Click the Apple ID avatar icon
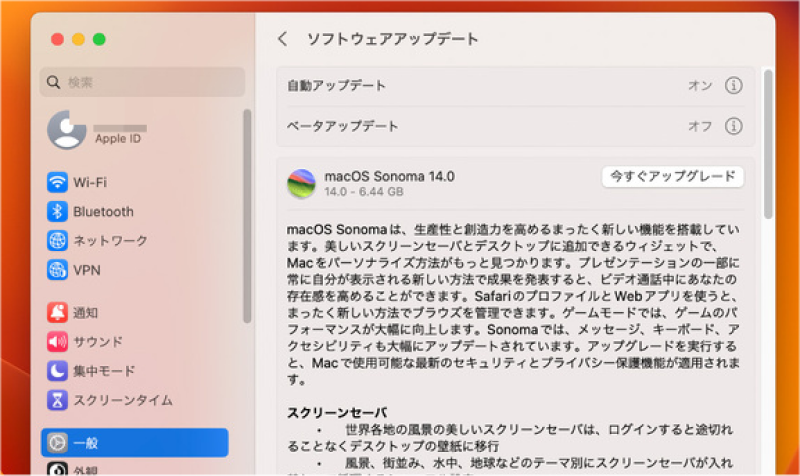This screenshot has width=800, height=476. (66, 130)
